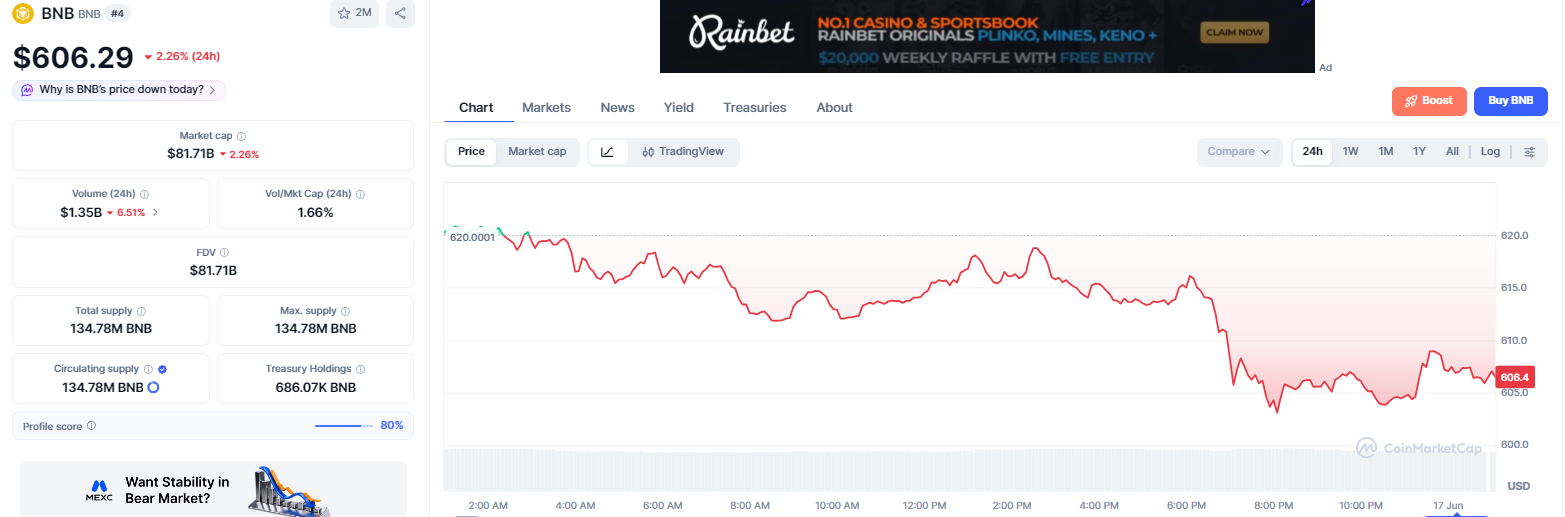Viewport: 1565px width, 517px height.
Task: Click info icon next to Profile score
Action: click(x=91, y=426)
